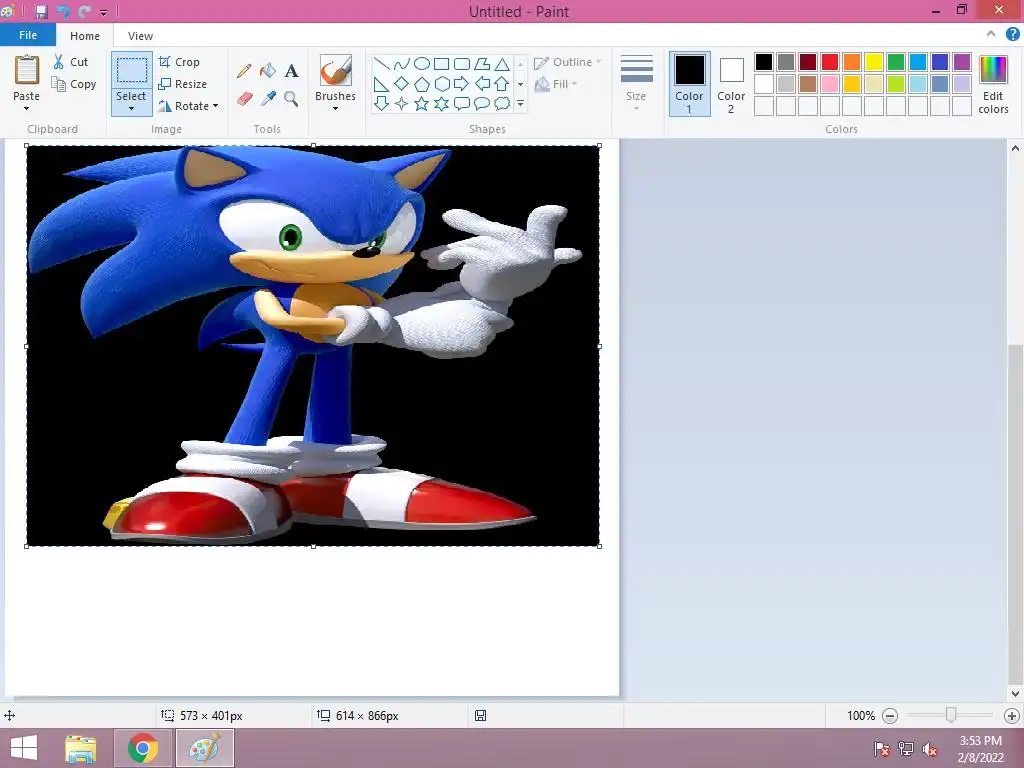Pick the green color swatch

[895, 62]
